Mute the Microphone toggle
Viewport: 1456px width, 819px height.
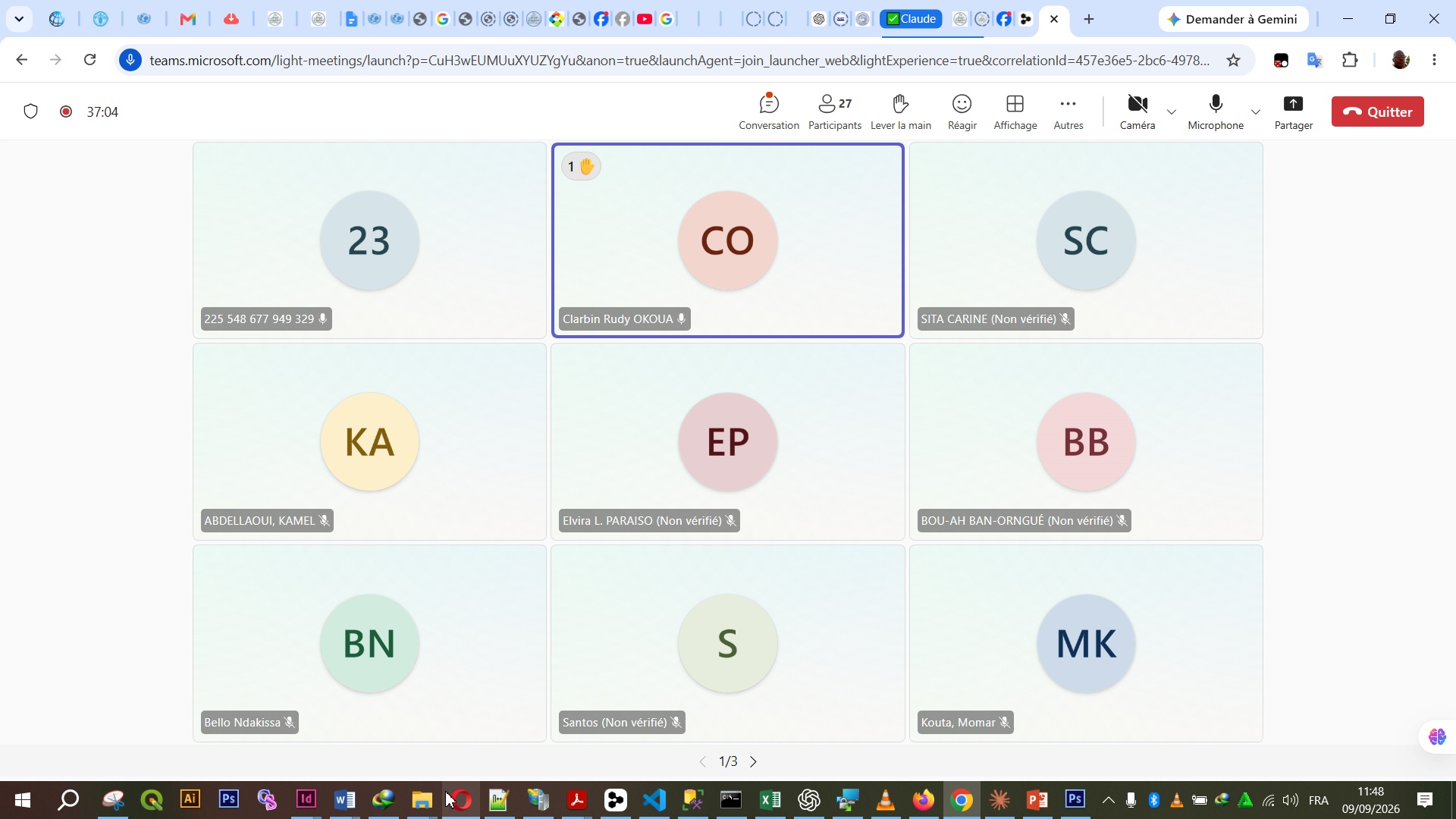[x=1215, y=111]
